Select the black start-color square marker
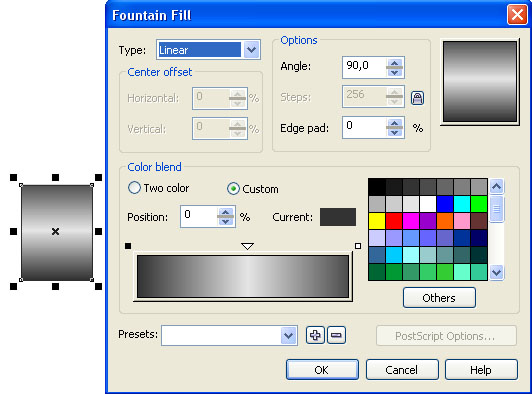 [x=128, y=246]
